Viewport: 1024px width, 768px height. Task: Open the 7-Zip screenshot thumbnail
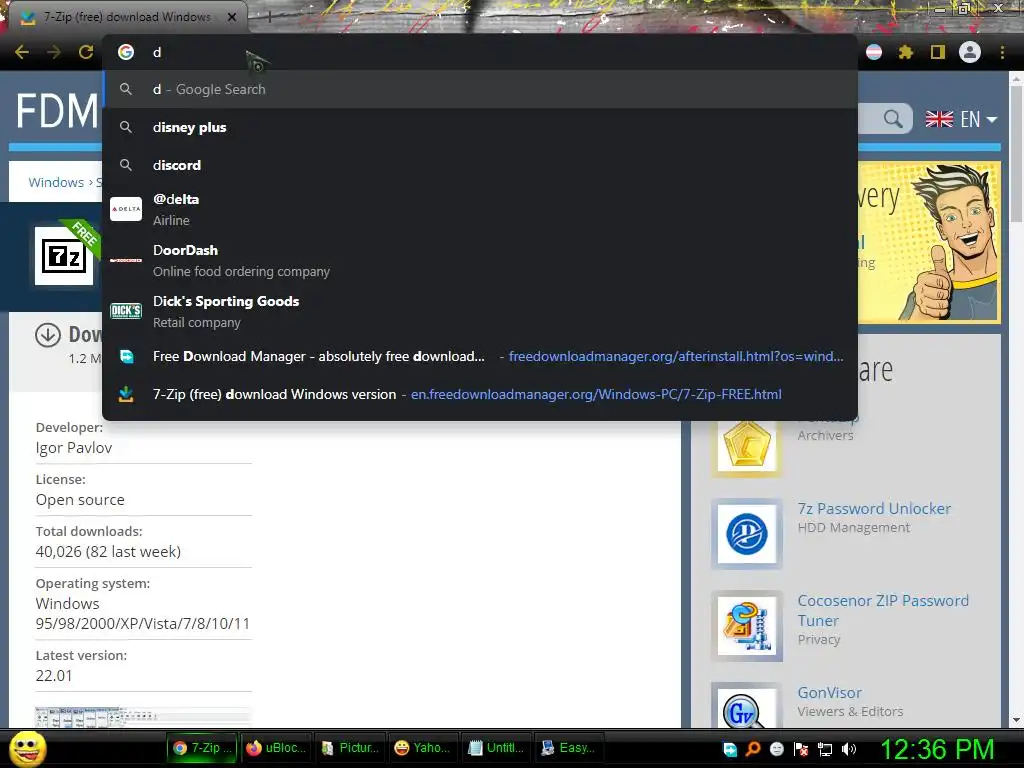pos(143,716)
